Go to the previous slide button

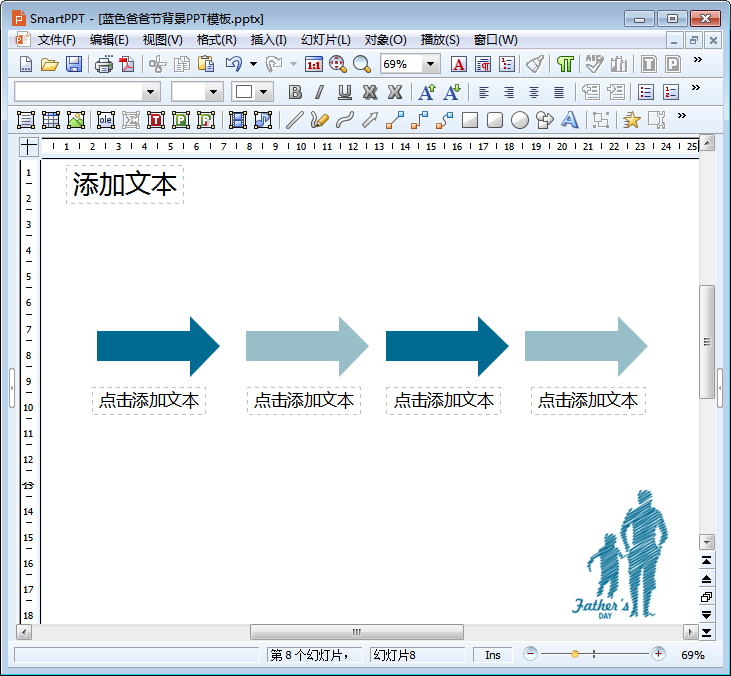coord(707,579)
